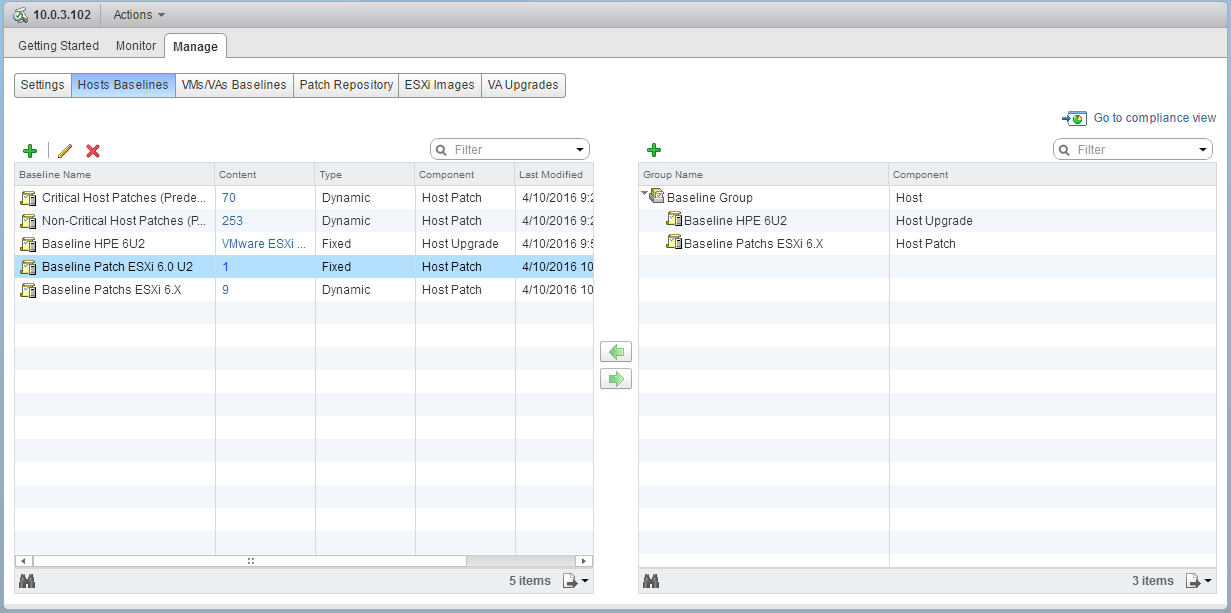The height and width of the screenshot is (613, 1231).
Task: Click the right green arrow to detach a baseline
Action: pyautogui.click(x=616, y=379)
